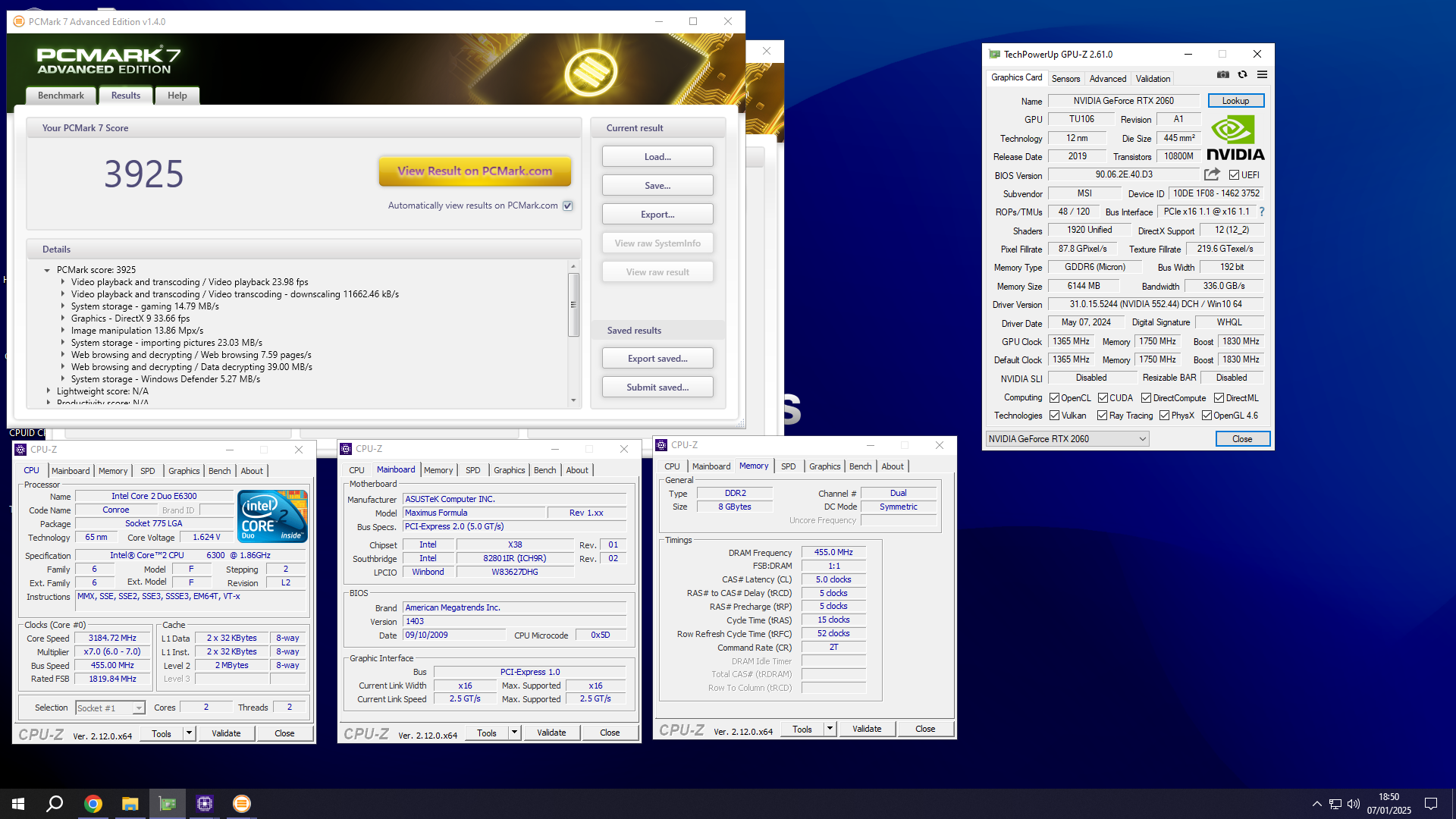Click the Lookup button in GPU-Z
Viewport: 1456px width, 819px height.
click(1235, 101)
